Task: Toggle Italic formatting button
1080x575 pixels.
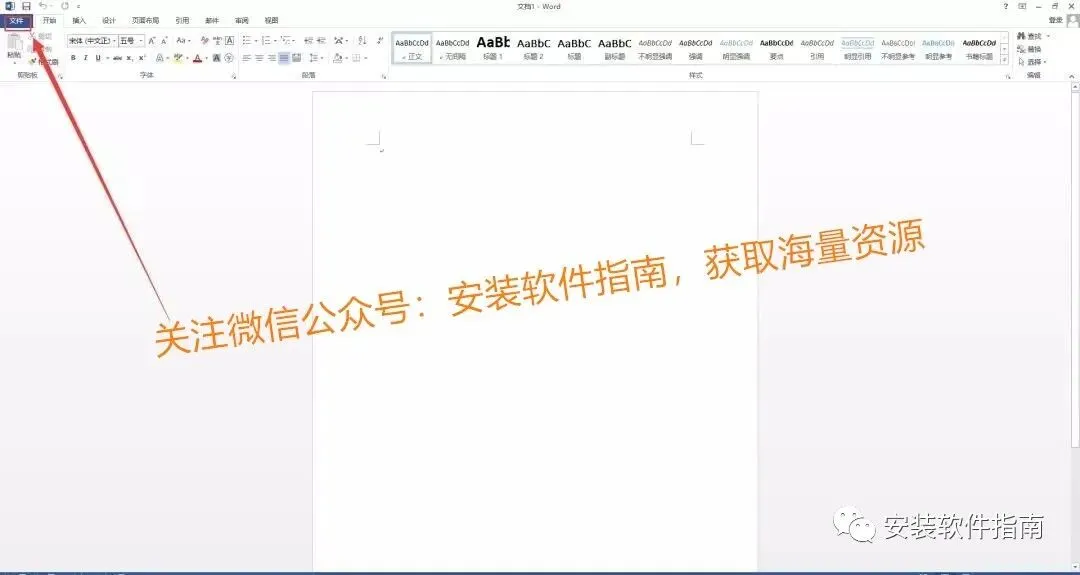Action: (x=85, y=59)
